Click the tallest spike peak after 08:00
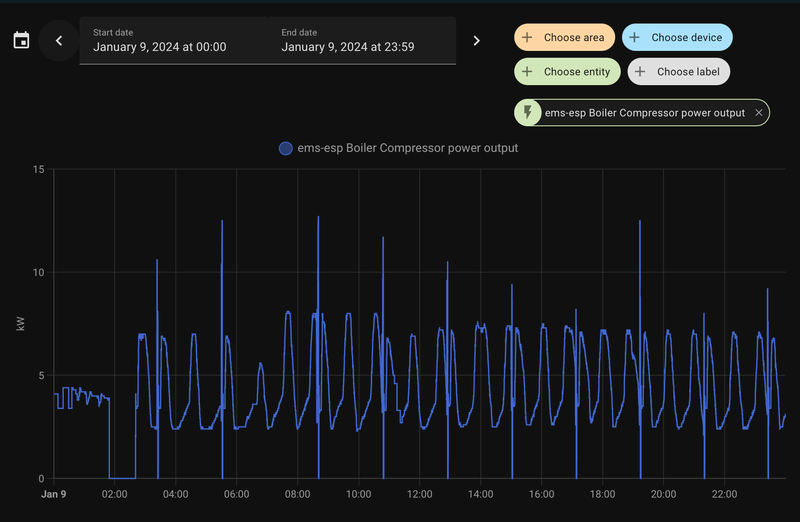 pyautogui.click(x=318, y=217)
